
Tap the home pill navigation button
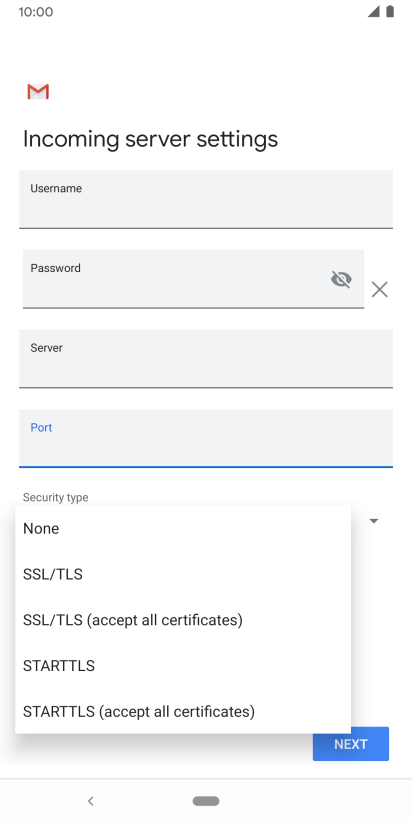tap(206, 801)
